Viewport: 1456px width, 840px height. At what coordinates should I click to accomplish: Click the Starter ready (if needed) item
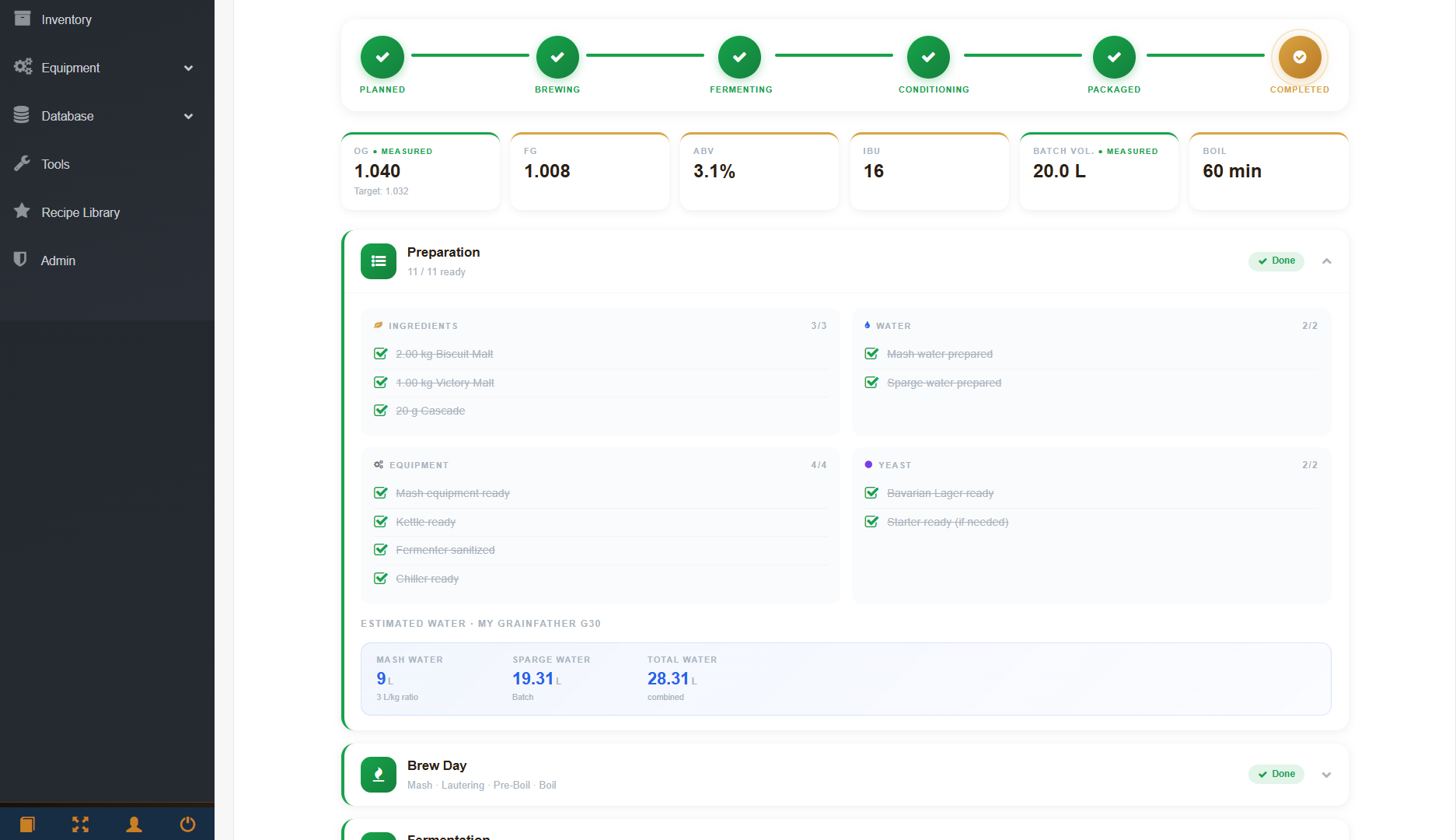tap(948, 522)
